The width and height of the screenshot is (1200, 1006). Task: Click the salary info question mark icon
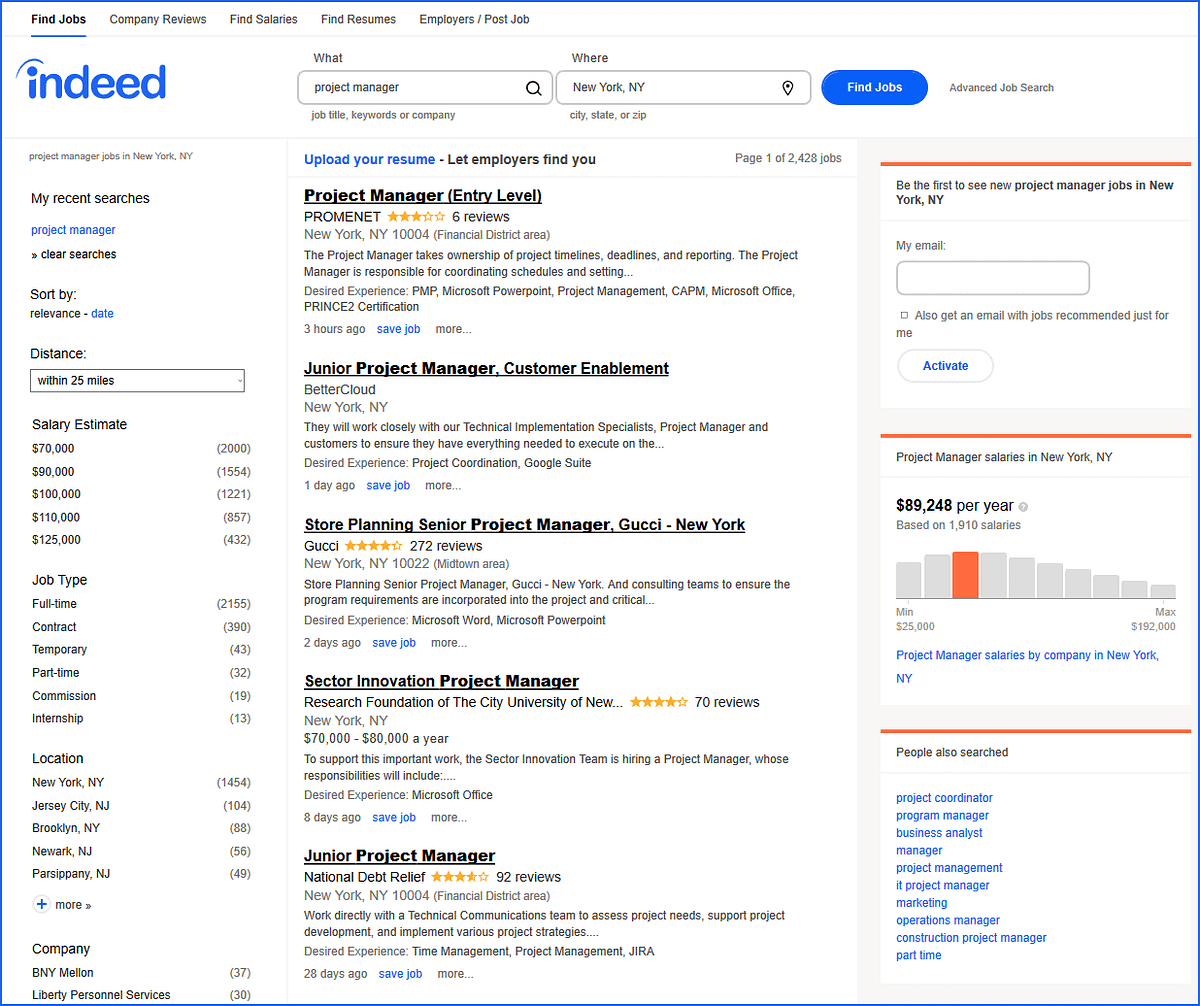pyautogui.click(x=1023, y=507)
